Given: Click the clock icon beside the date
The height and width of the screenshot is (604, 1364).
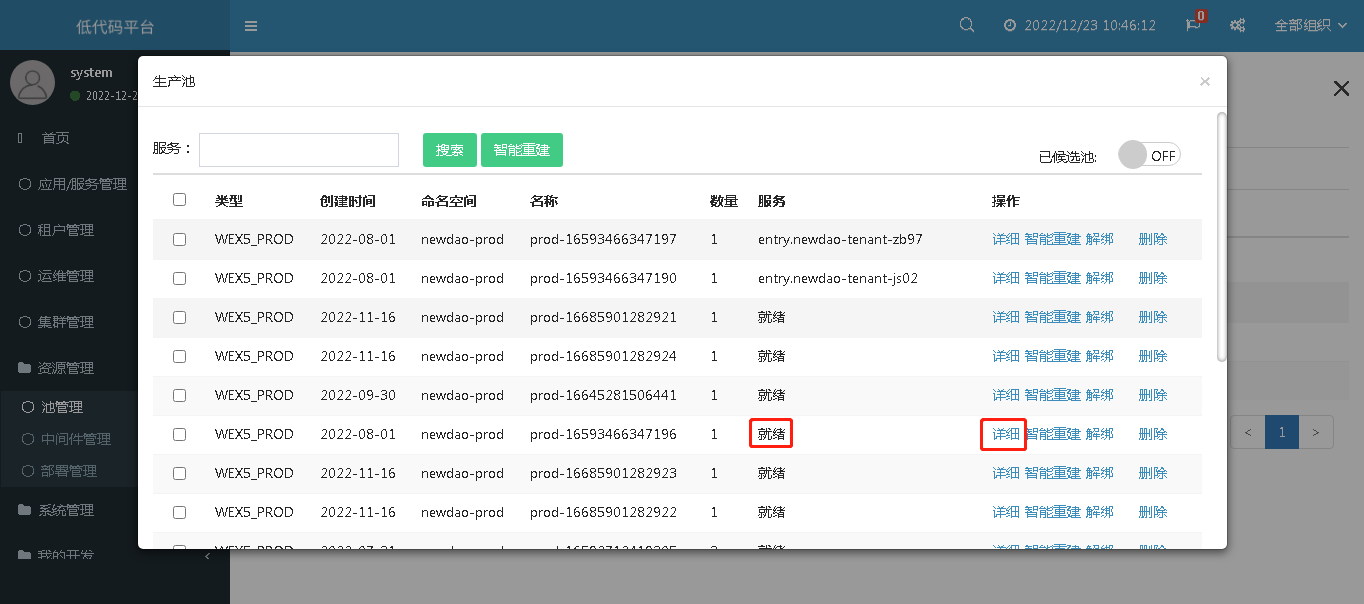Looking at the screenshot, I should [x=1010, y=26].
